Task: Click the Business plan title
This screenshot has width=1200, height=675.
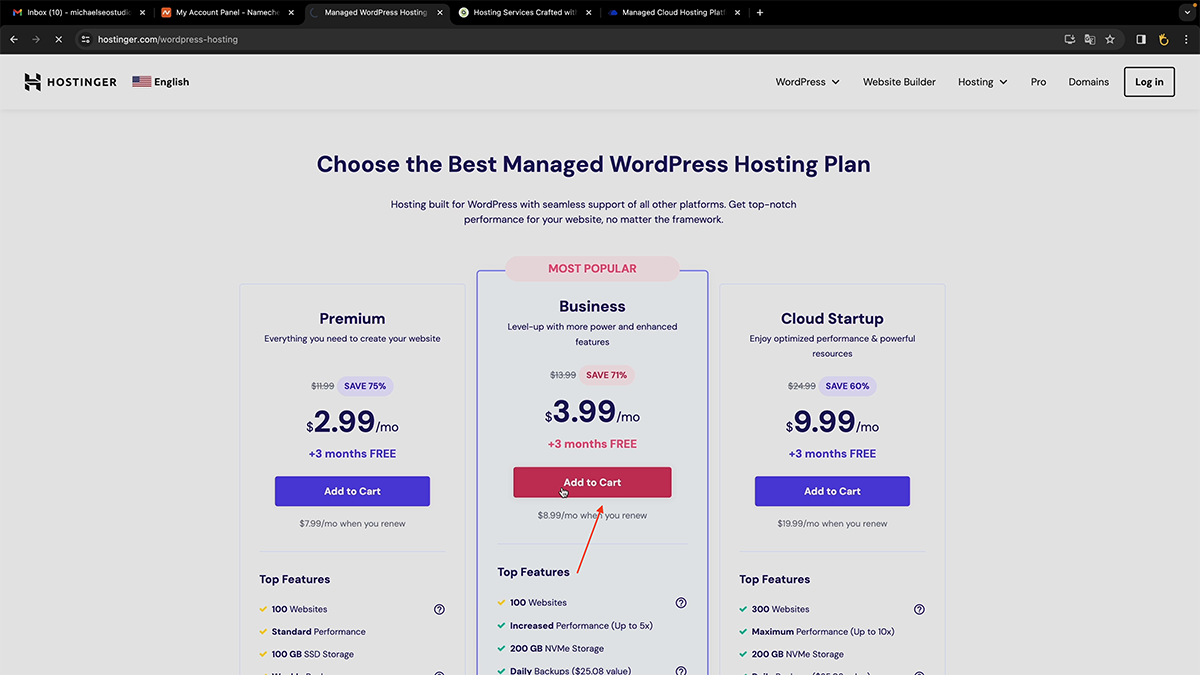Action: [592, 307]
